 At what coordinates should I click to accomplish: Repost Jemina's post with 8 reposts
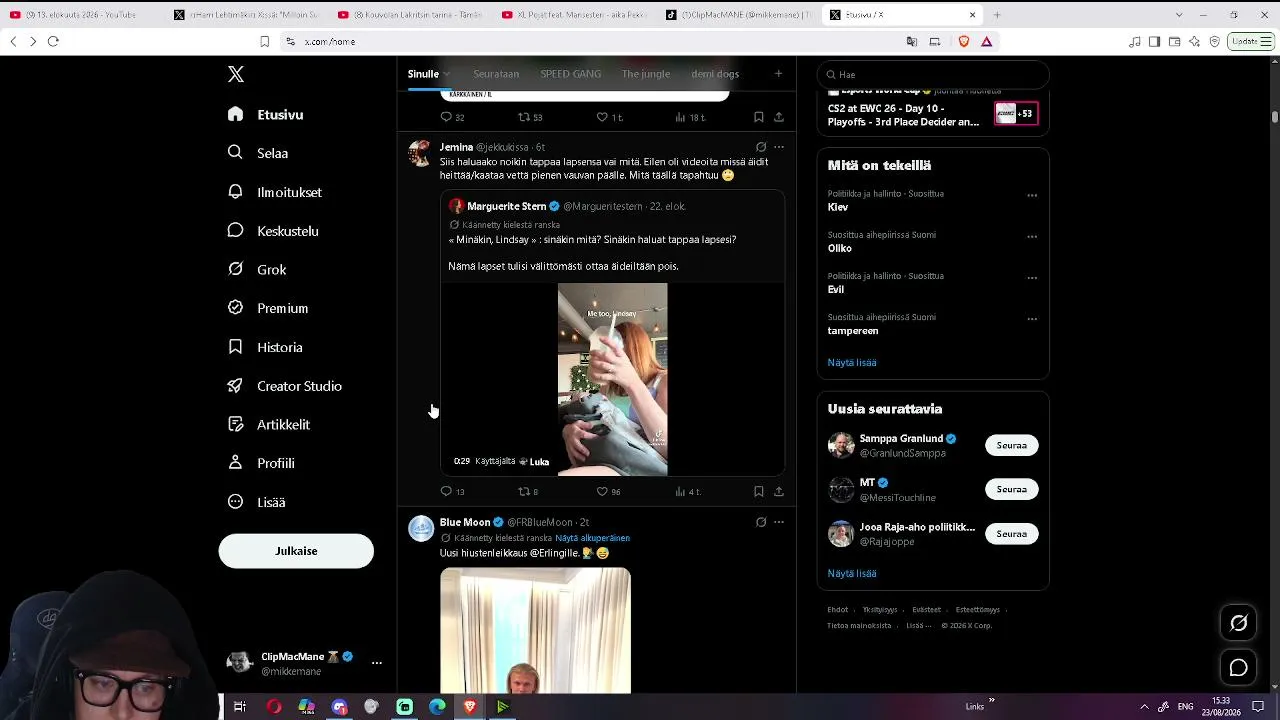point(528,491)
